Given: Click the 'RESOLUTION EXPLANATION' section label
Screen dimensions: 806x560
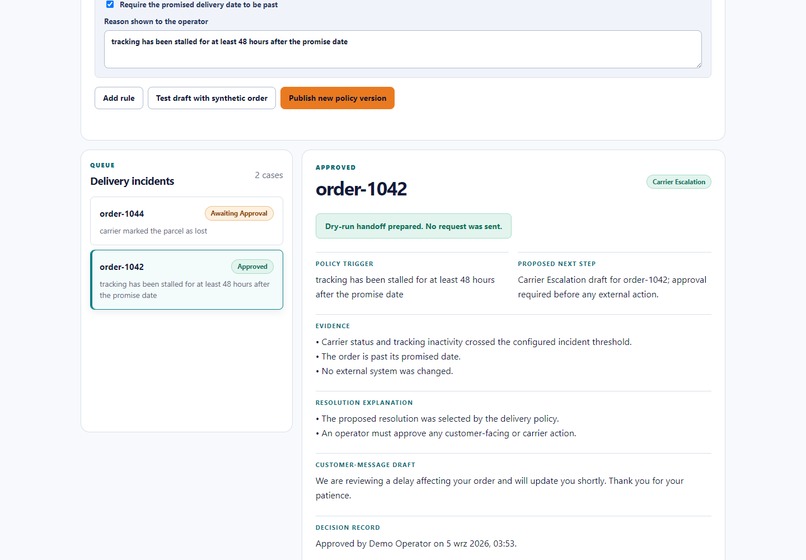Looking at the screenshot, I should (364, 403).
